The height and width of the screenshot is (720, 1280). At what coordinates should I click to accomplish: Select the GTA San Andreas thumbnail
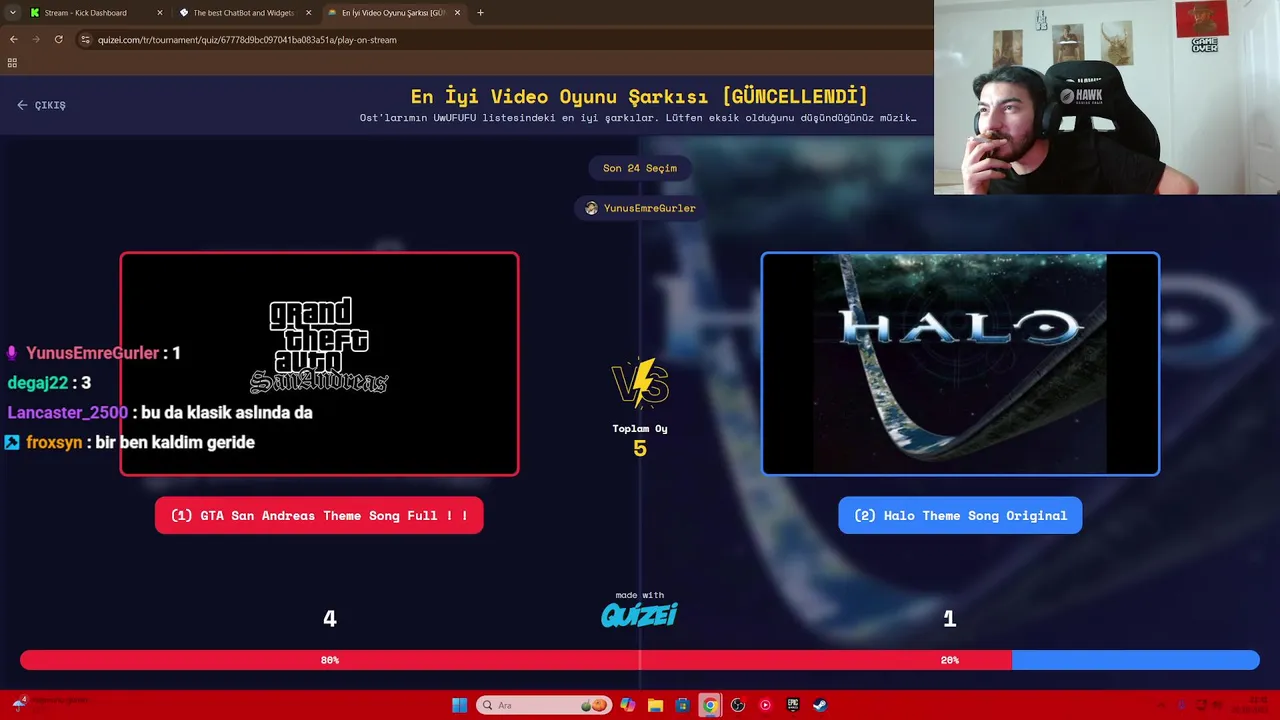pyautogui.click(x=319, y=364)
